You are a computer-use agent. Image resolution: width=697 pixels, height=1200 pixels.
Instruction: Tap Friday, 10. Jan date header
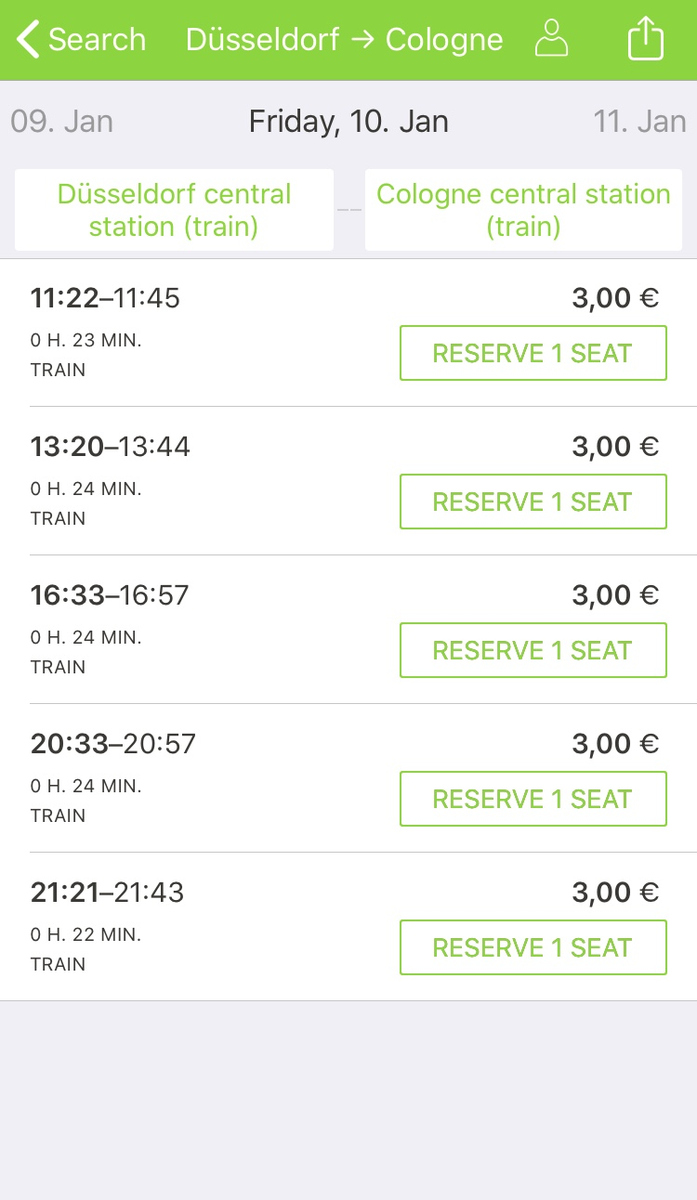(x=348, y=122)
